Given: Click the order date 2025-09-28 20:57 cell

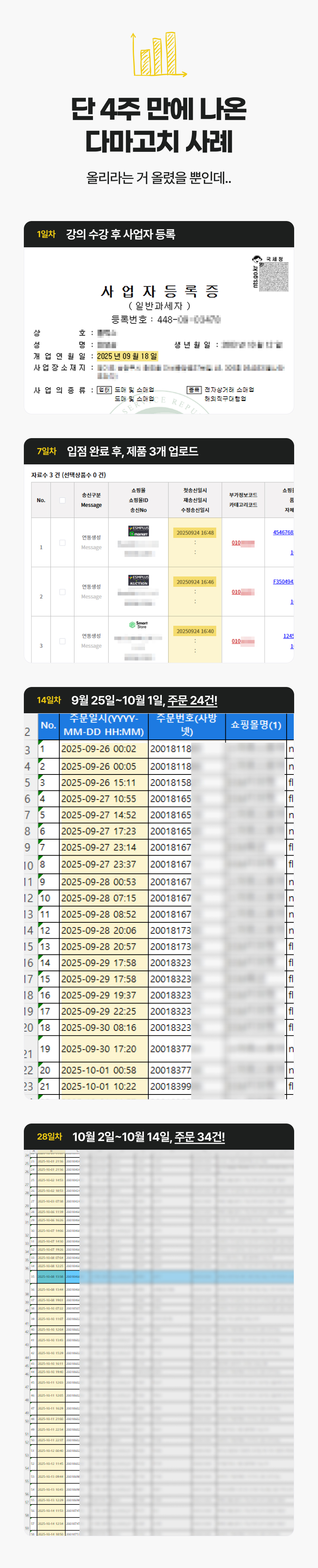Looking at the screenshot, I should coord(103,947).
